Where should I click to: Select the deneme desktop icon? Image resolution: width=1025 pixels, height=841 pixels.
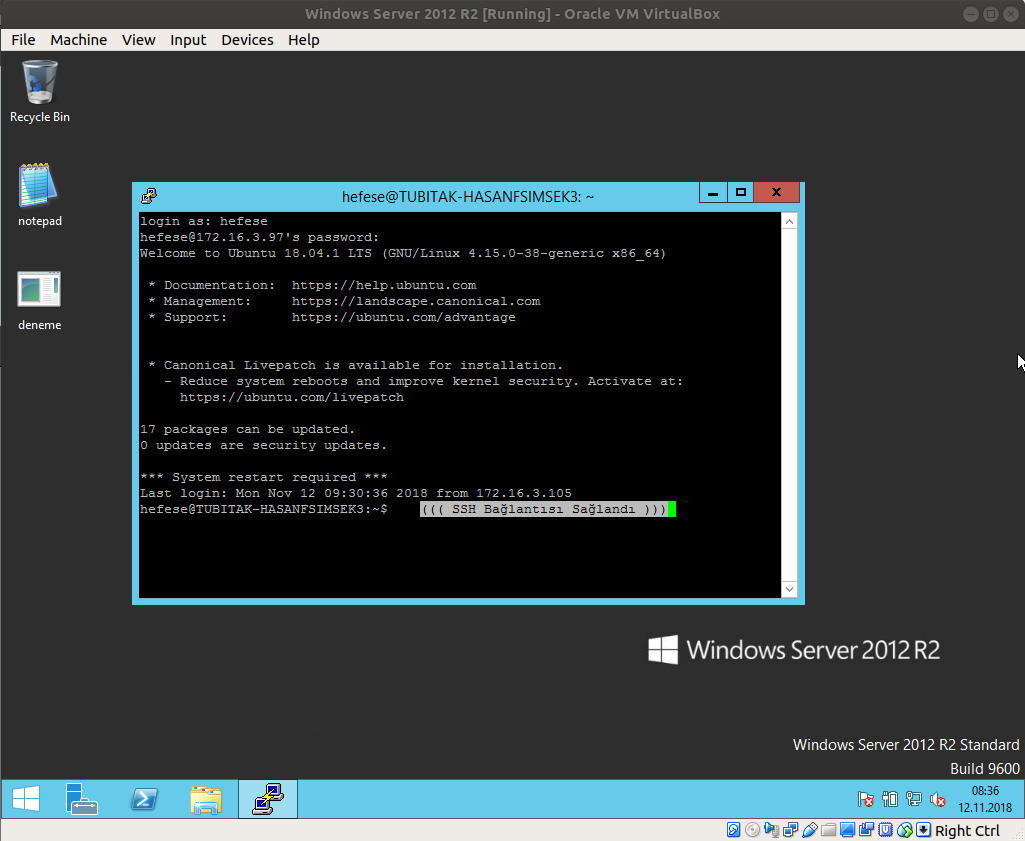click(x=39, y=300)
